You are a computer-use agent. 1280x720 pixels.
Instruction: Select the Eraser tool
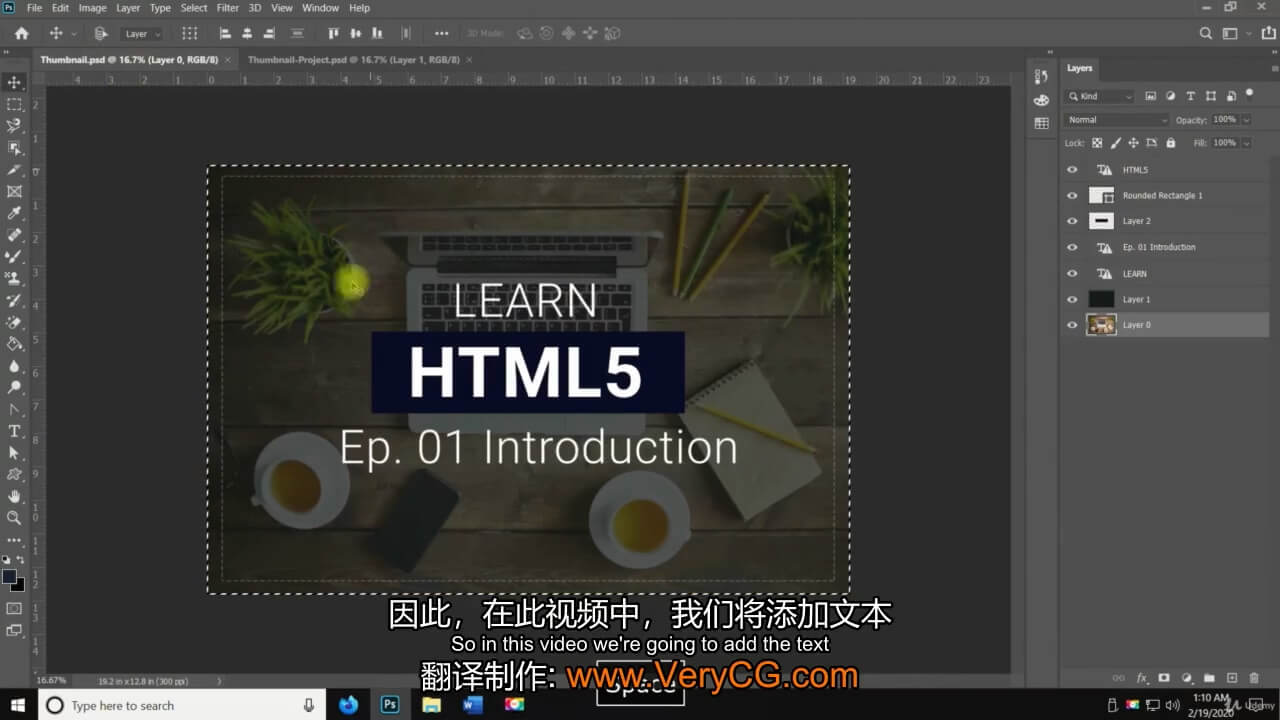[x=14, y=322]
